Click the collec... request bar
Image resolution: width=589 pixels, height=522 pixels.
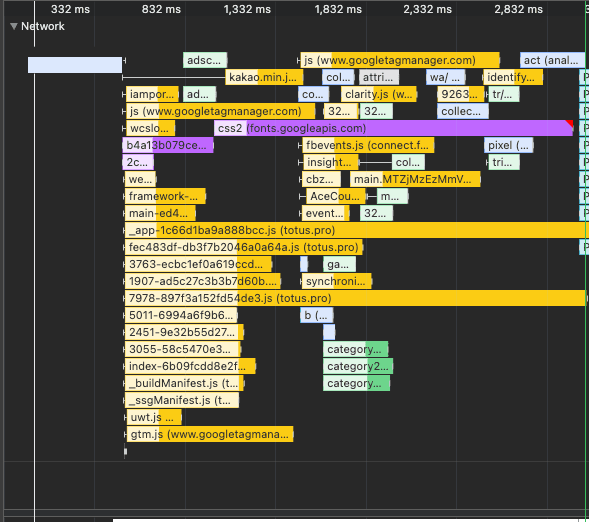coord(463,112)
